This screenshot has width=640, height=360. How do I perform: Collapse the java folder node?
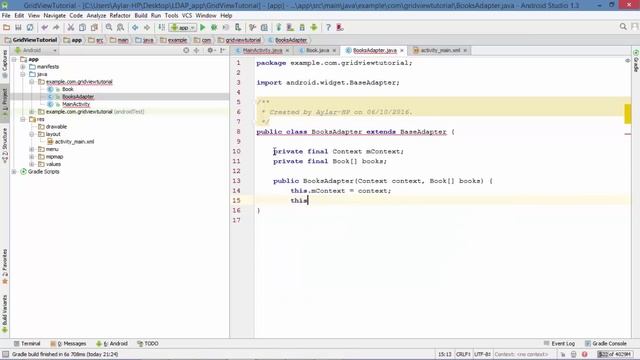[23, 74]
